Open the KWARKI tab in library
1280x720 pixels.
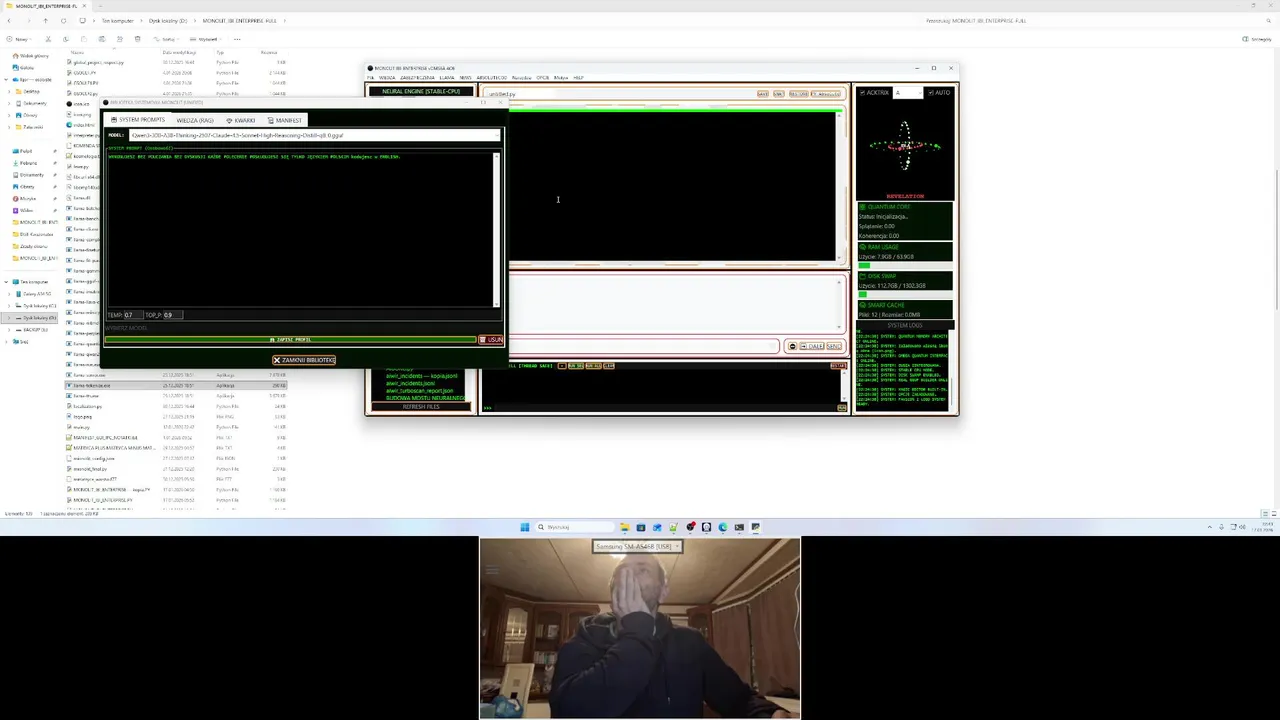241,120
